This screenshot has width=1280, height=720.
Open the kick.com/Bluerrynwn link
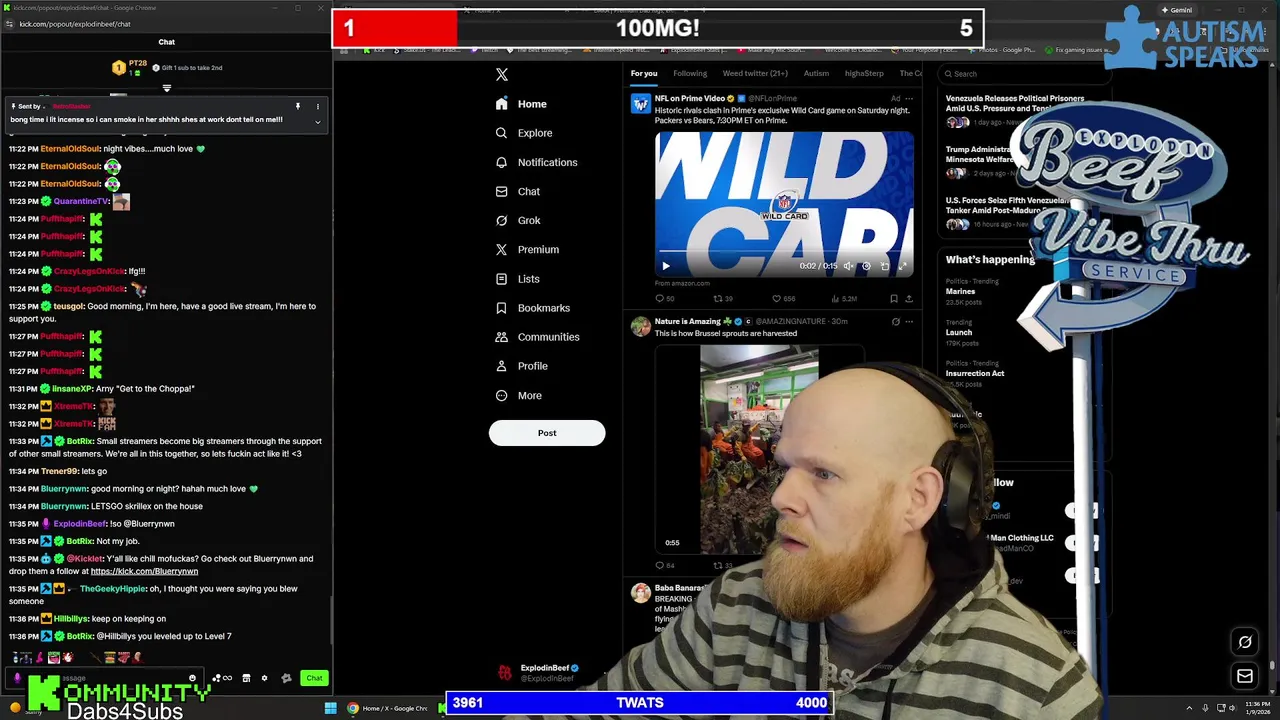click(144, 571)
